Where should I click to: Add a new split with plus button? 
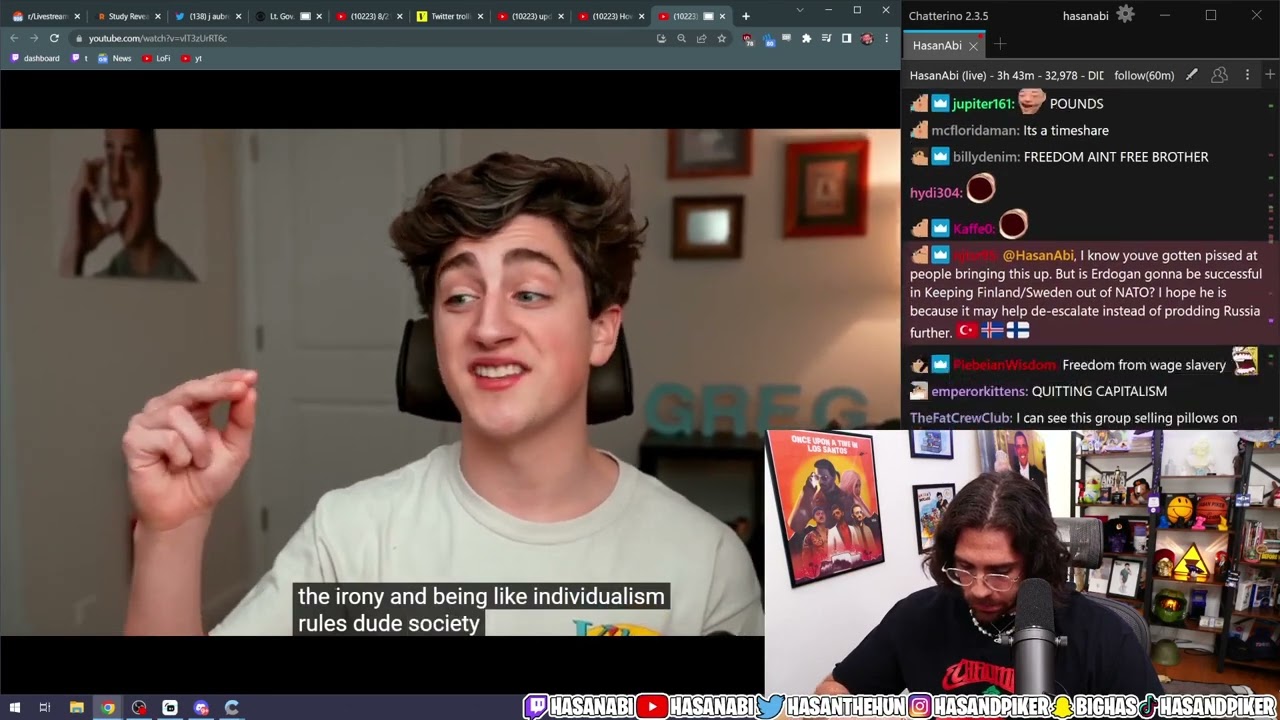point(1270,75)
